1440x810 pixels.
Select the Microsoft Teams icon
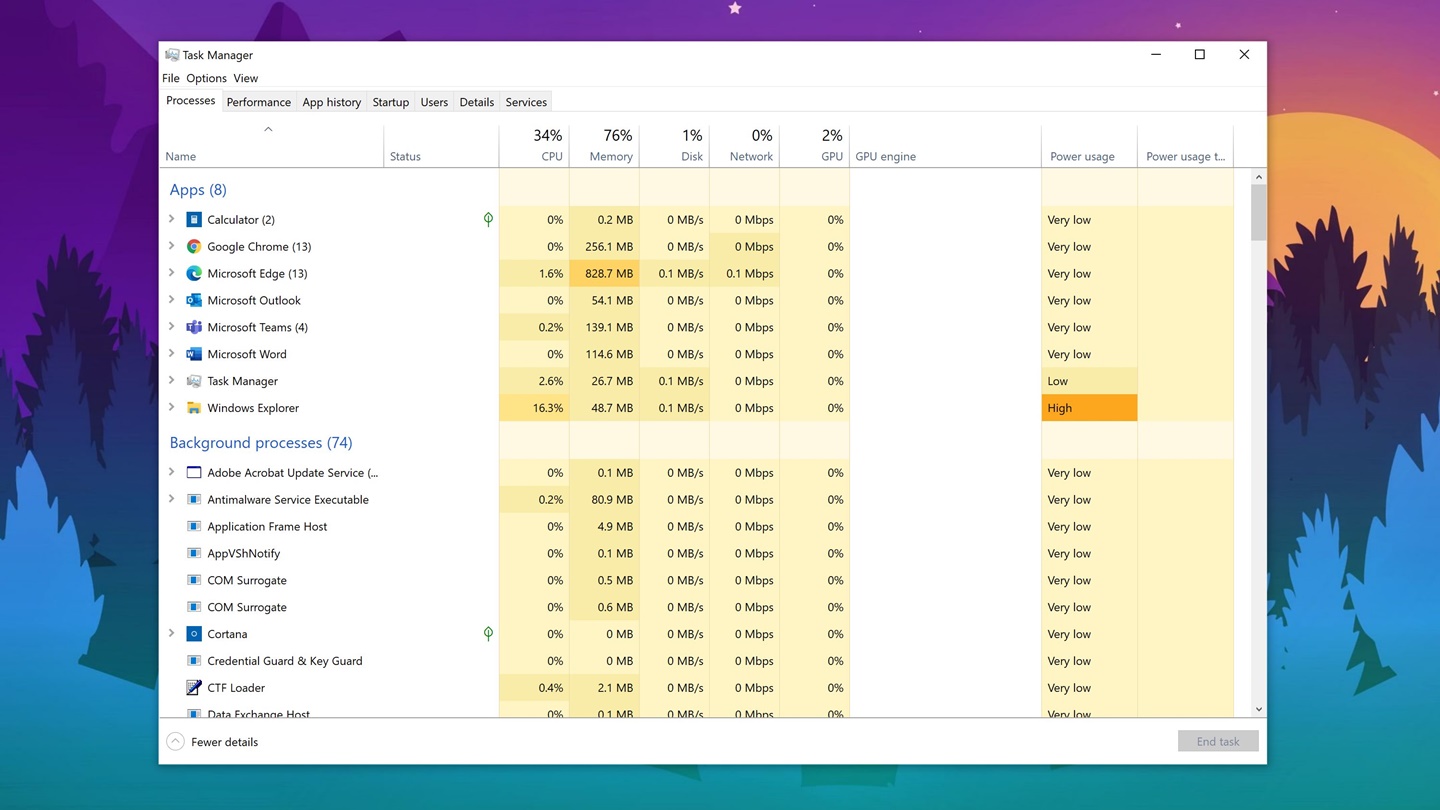(x=194, y=328)
